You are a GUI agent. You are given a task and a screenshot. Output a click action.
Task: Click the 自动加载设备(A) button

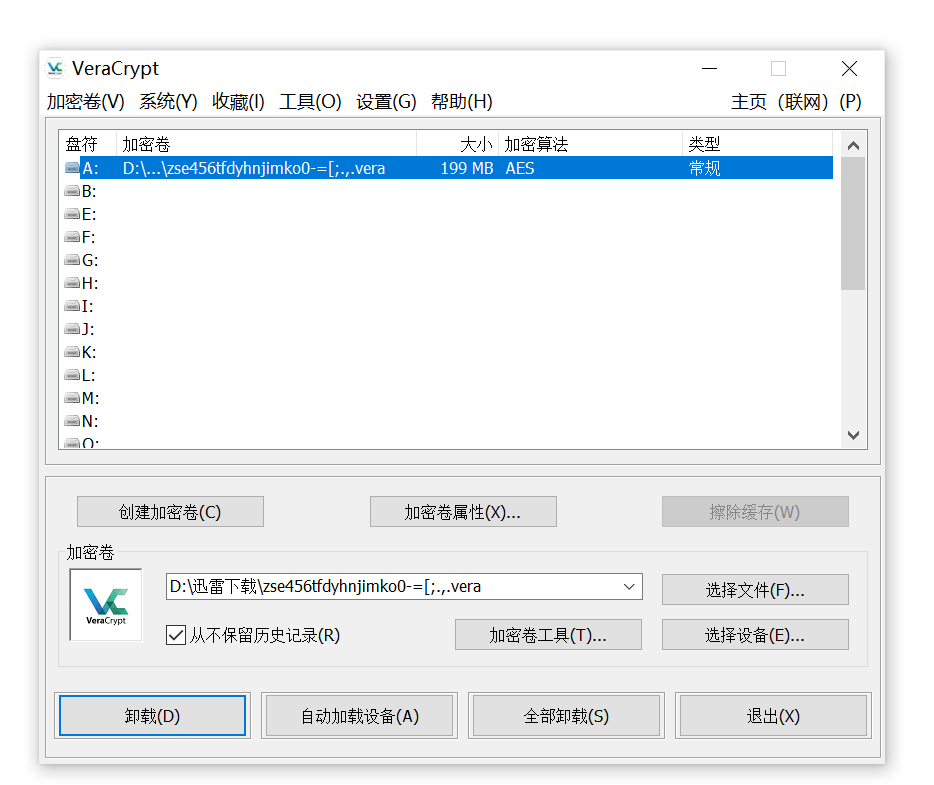point(360,715)
